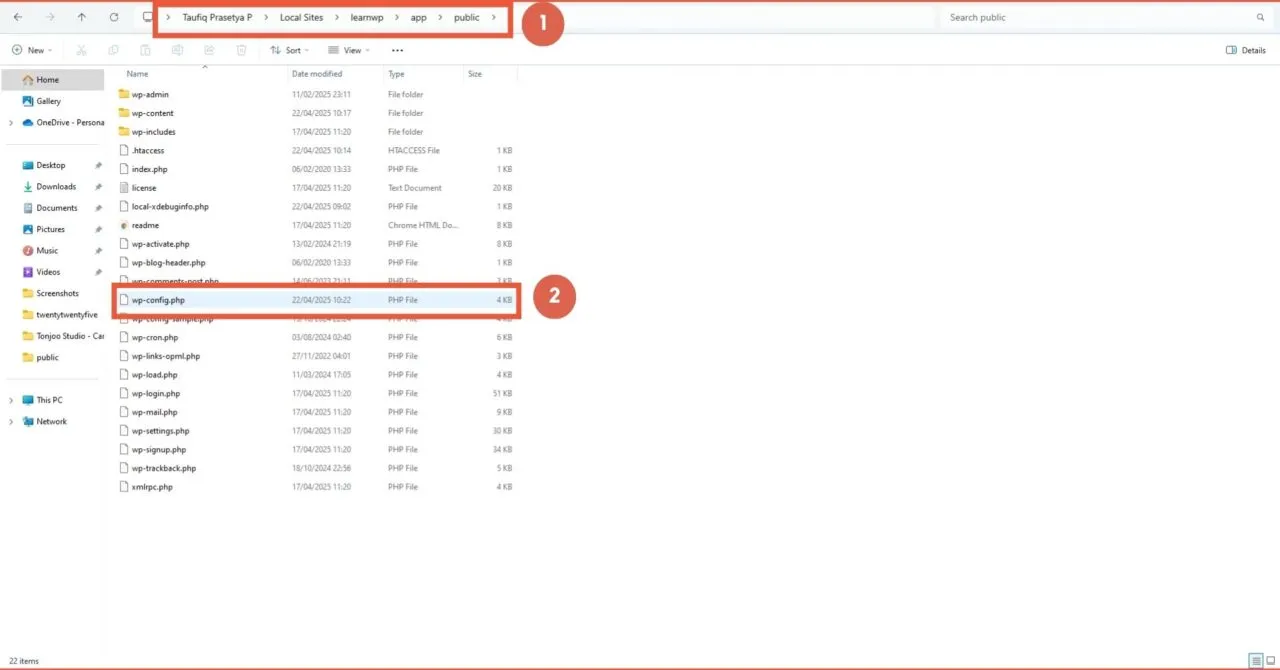The height and width of the screenshot is (670, 1280).
Task: Open the View menu
Action: pos(350,50)
